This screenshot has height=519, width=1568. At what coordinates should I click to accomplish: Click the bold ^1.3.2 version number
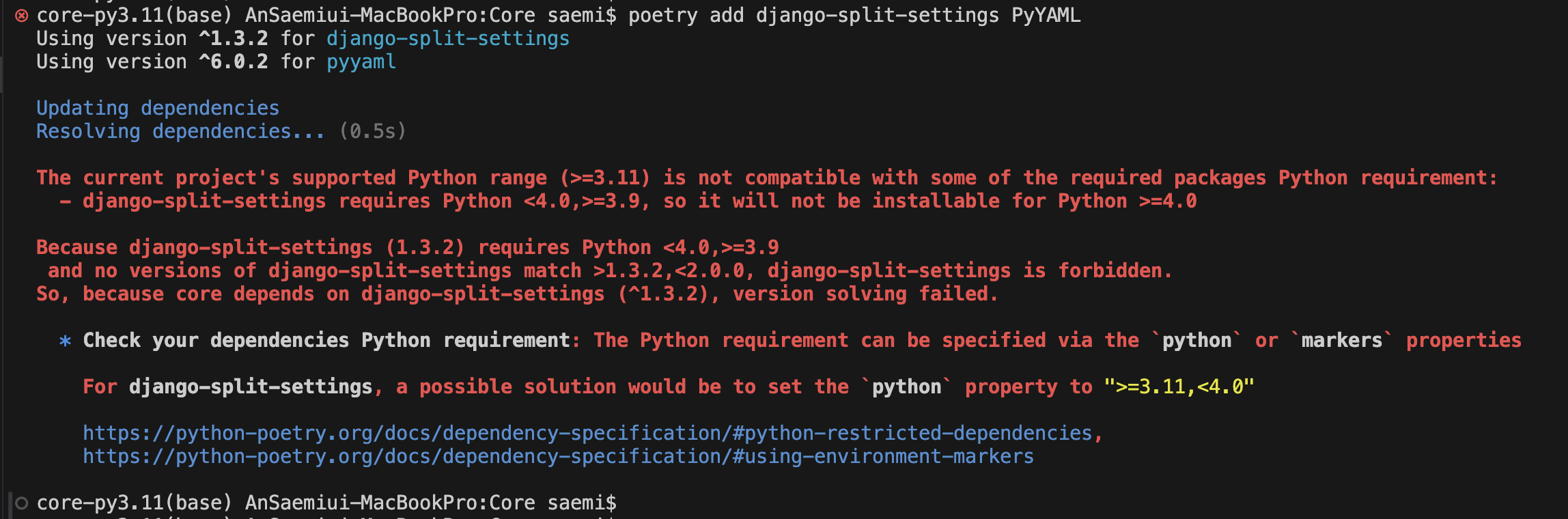pos(234,39)
